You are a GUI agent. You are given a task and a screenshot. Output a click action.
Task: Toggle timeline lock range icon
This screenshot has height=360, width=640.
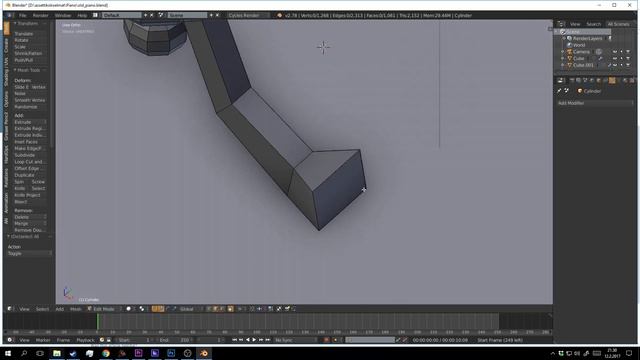109,340
